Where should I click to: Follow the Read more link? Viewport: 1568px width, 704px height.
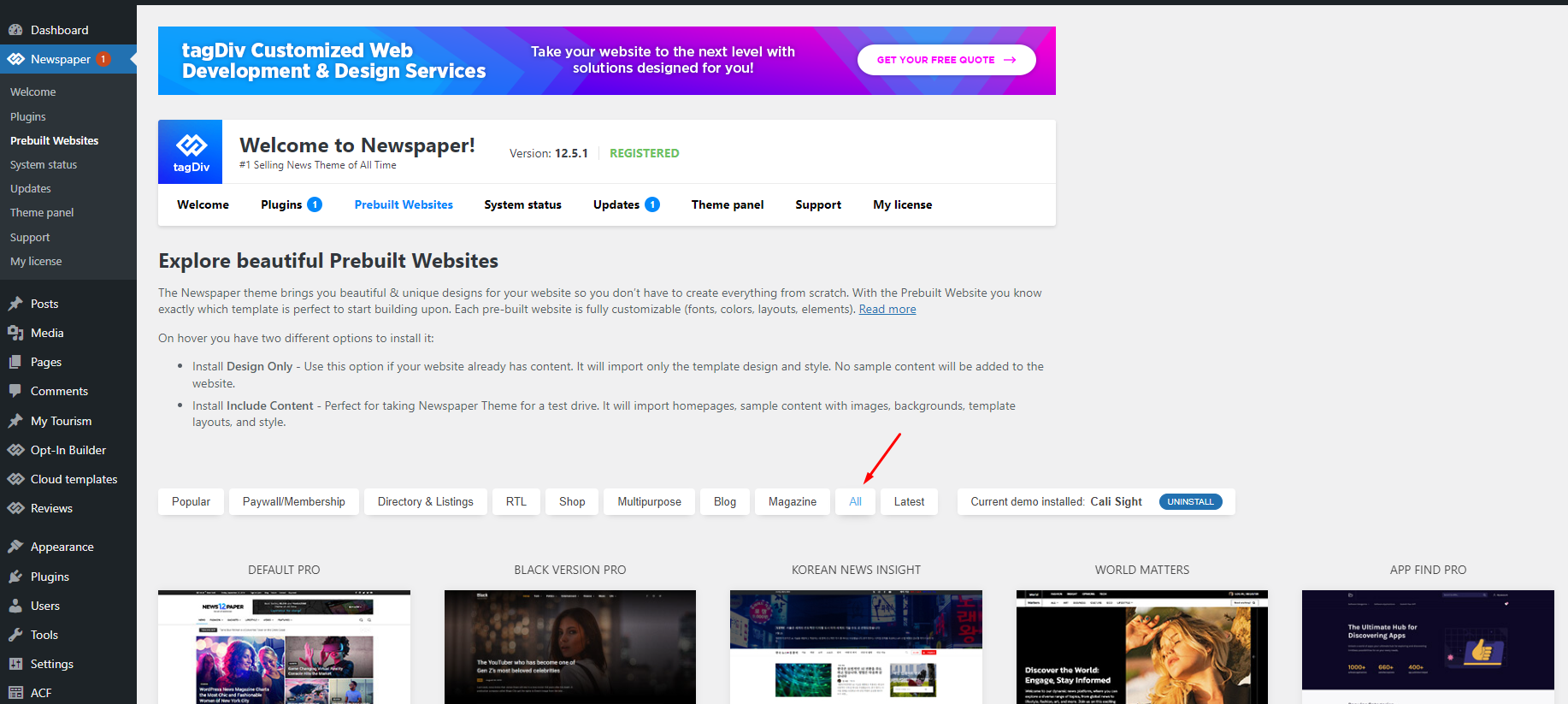[887, 310]
